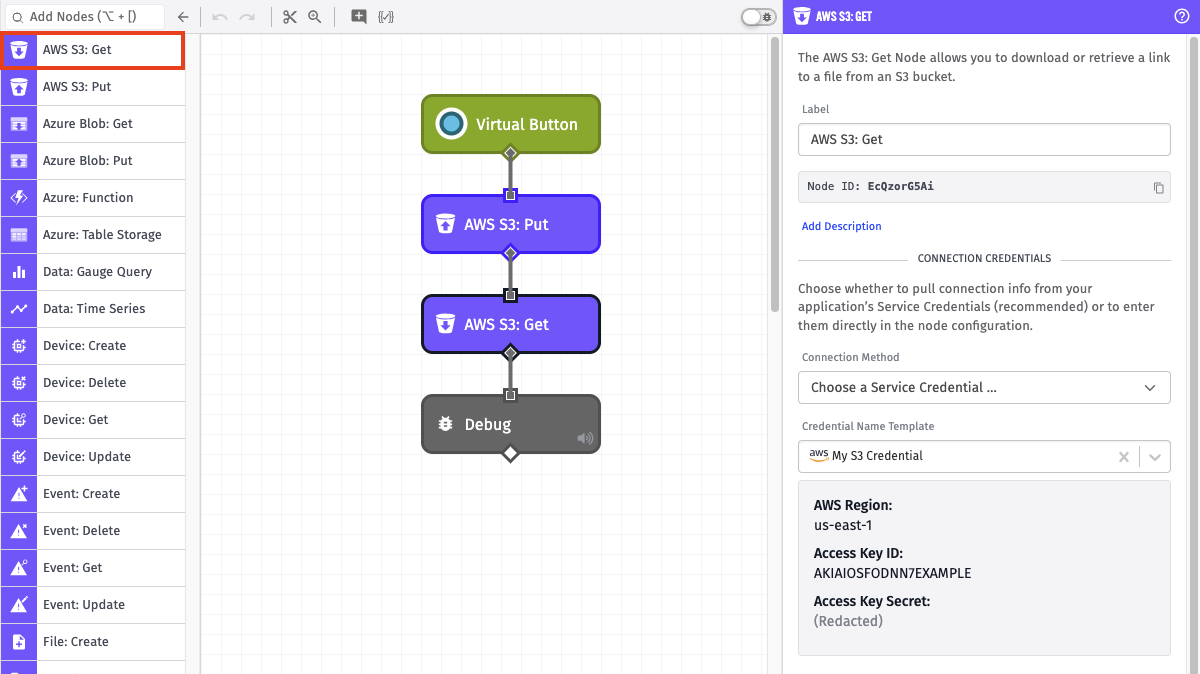
Task: Open the zoom magnifier tool
Action: click(x=315, y=17)
